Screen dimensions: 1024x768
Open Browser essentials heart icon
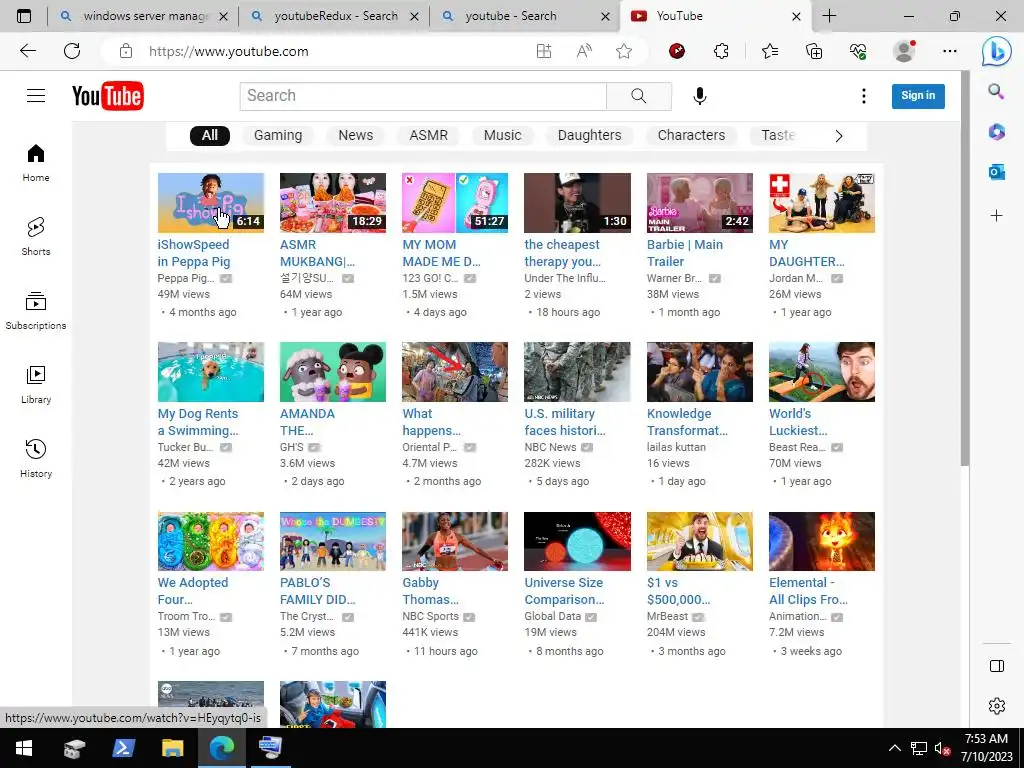[858, 51]
